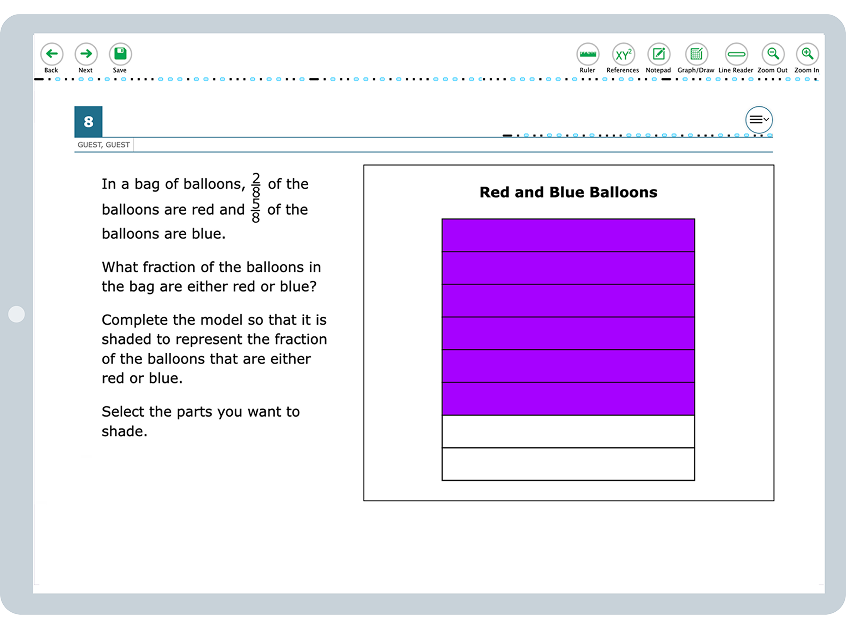Click the Red and Blue Balloons title
The height and width of the screenshot is (629, 846).
[568, 192]
